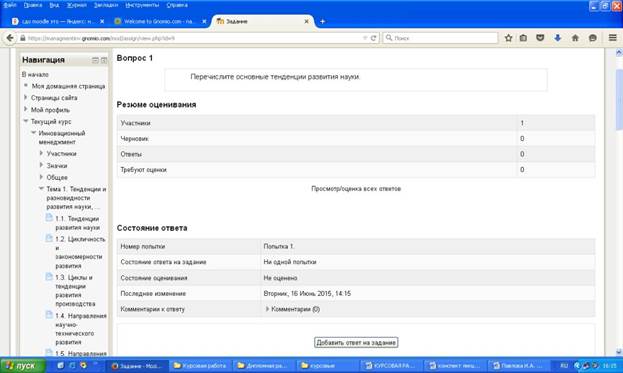Select the Не оценено grading status
Screen dimensions: 623x373
[x=280, y=278]
